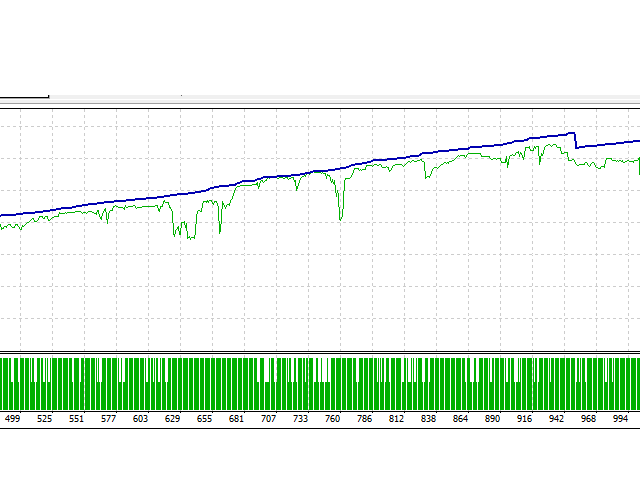This screenshot has height=480, width=640.
Task: Click the x-axis label 890
Action: pyautogui.click(x=492, y=419)
